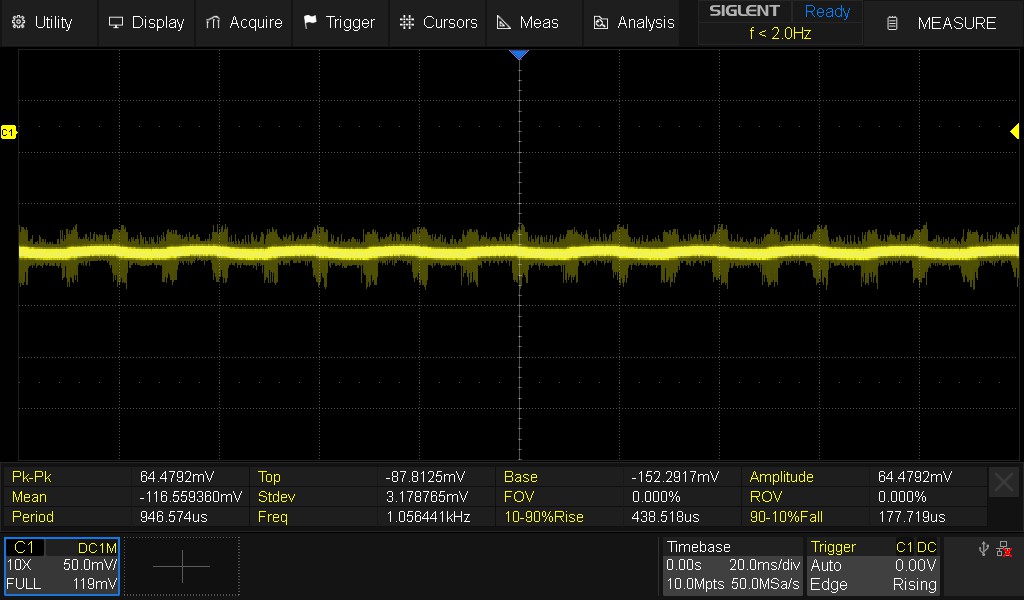
Task: Close the measurement results table
Action: pos(1004,483)
